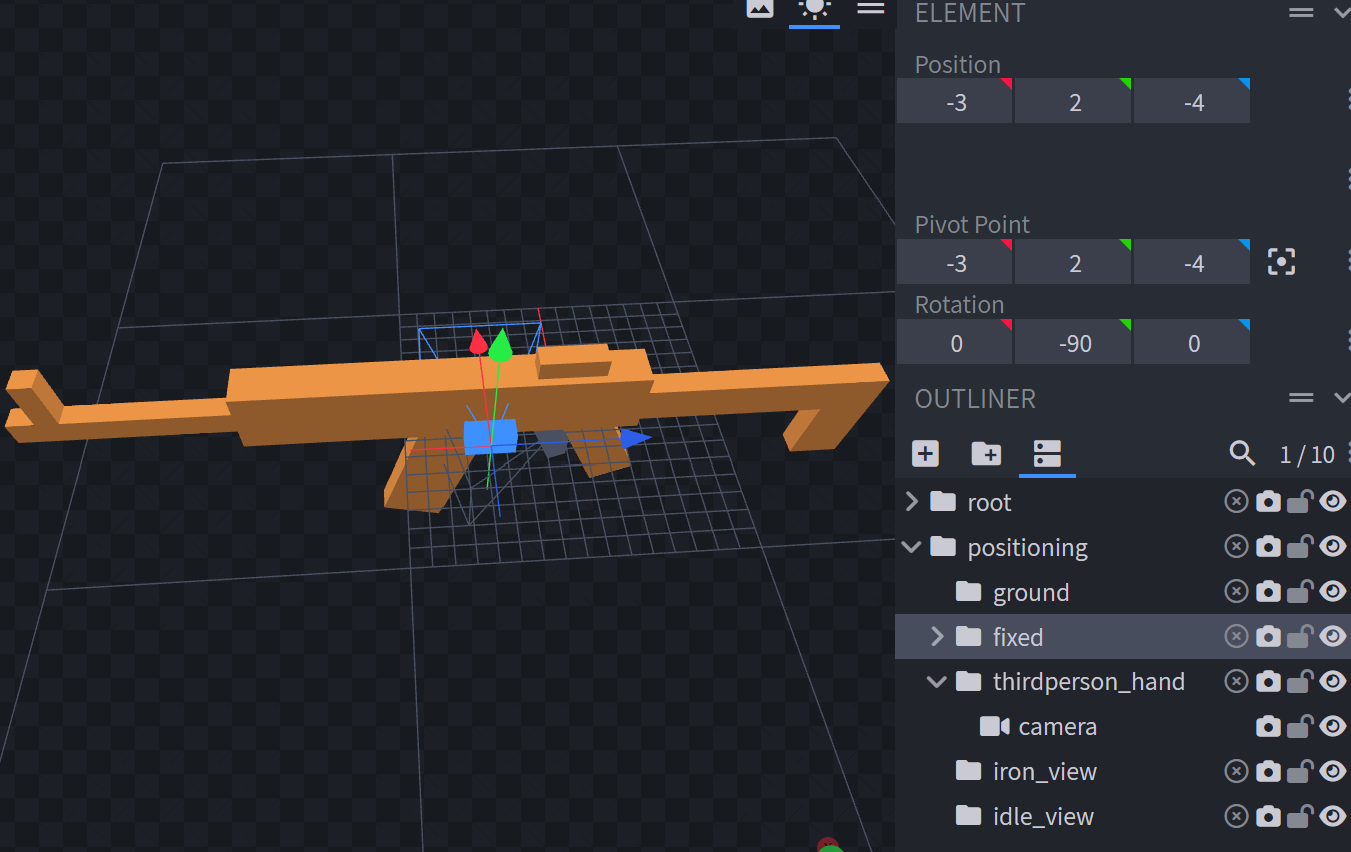
Task: Hide the root group
Action: coord(1332,501)
